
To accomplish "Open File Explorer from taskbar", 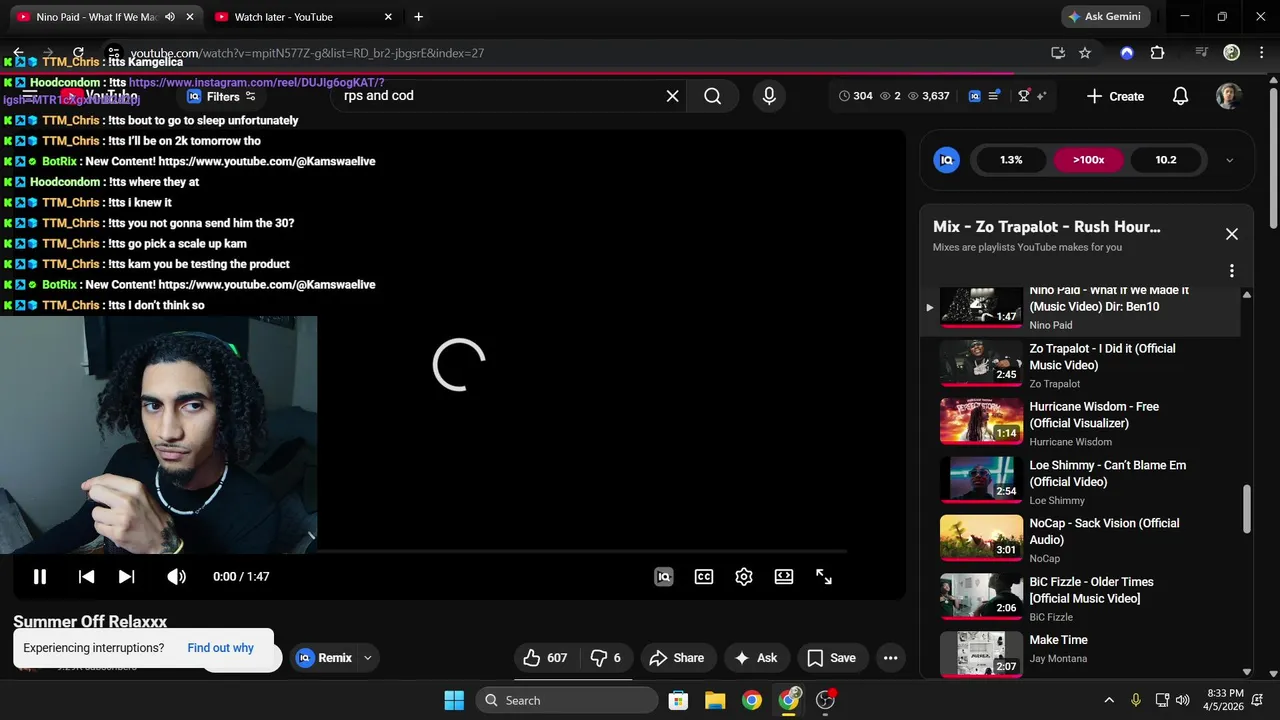I will [x=715, y=700].
